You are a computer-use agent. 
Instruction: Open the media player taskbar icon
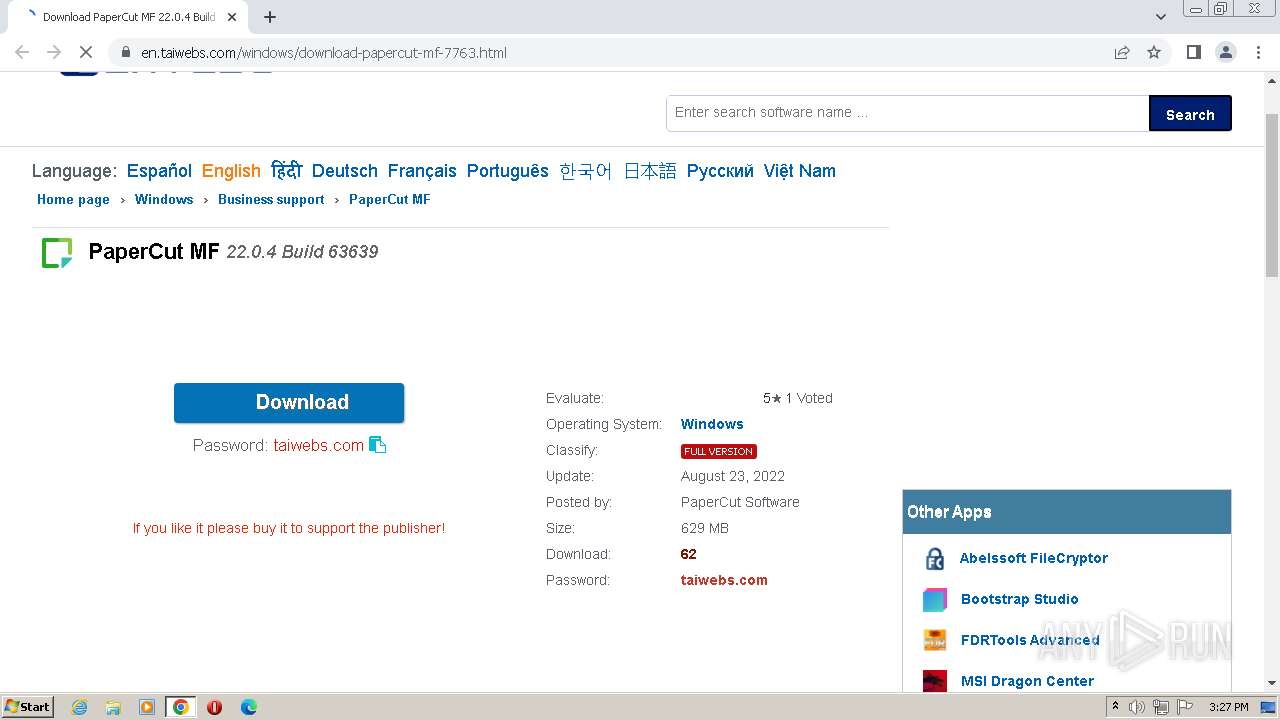(x=147, y=707)
